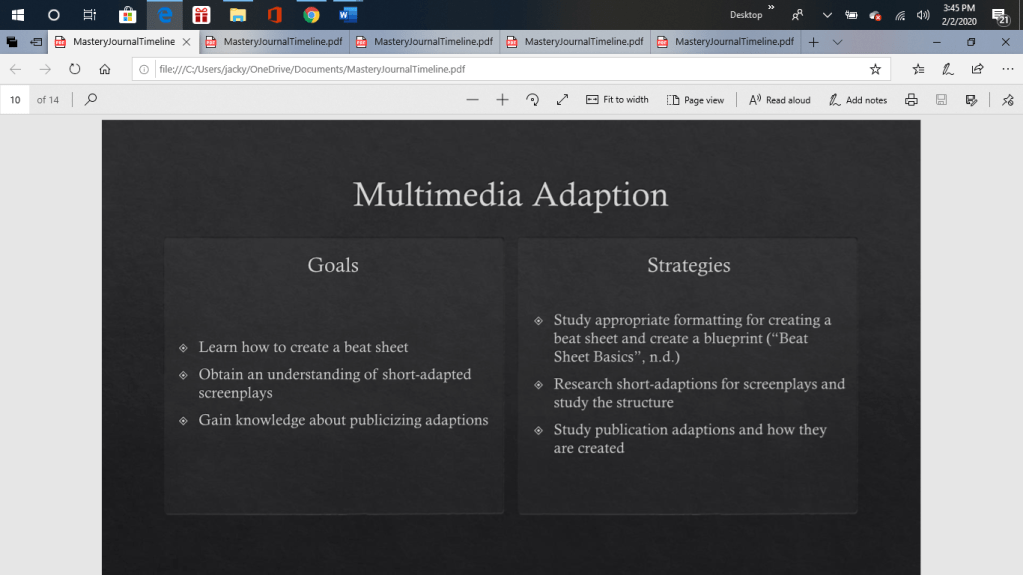The height and width of the screenshot is (575, 1023).
Task: Switch to the last MasteryJournalTimeline.pdf tab
Action: 727,42
